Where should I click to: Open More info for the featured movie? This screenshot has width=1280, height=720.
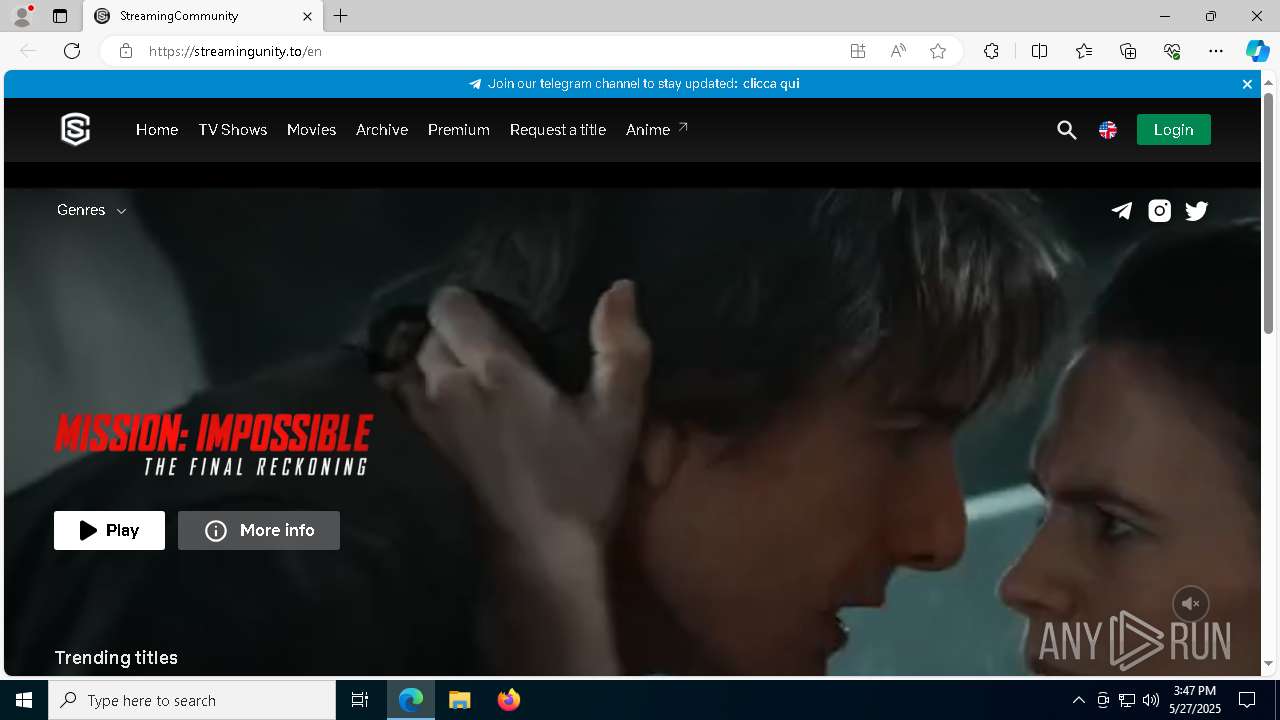[x=259, y=531]
